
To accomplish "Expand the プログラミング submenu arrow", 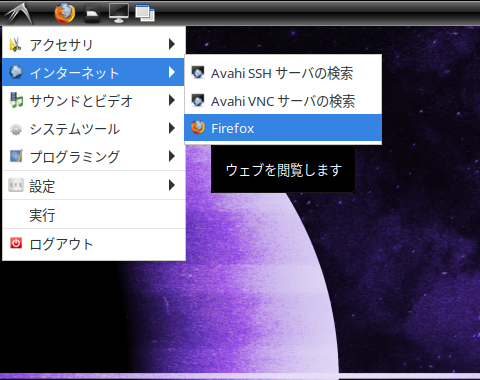I will pyautogui.click(x=172, y=156).
